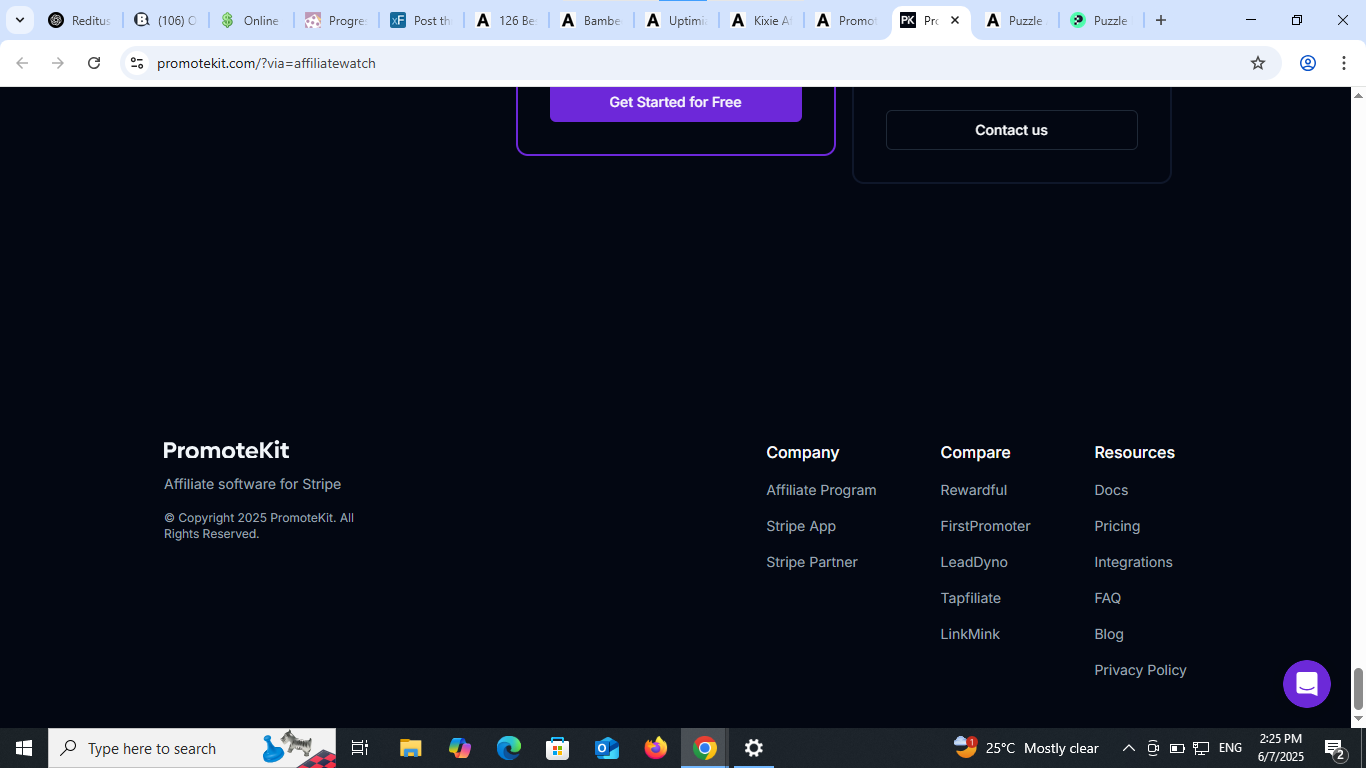The image size is (1366, 768).
Task: Open the Rewardful comparison link
Action: (x=973, y=490)
